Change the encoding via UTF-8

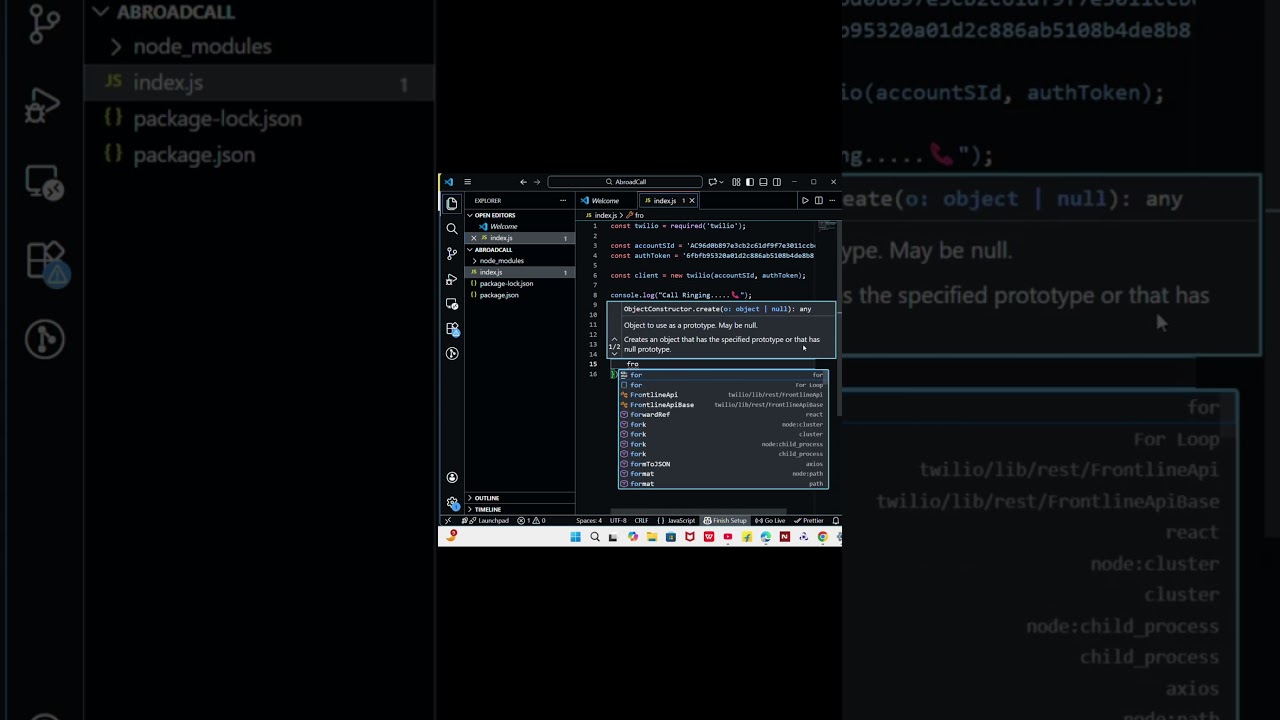tap(618, 521)
